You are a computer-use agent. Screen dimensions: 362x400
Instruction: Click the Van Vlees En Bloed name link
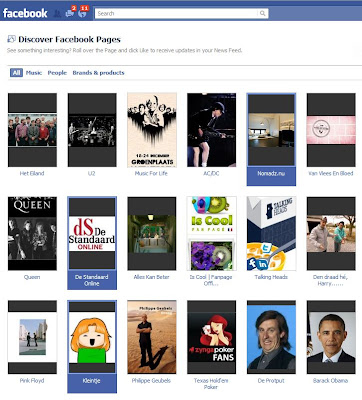(331, 173)
